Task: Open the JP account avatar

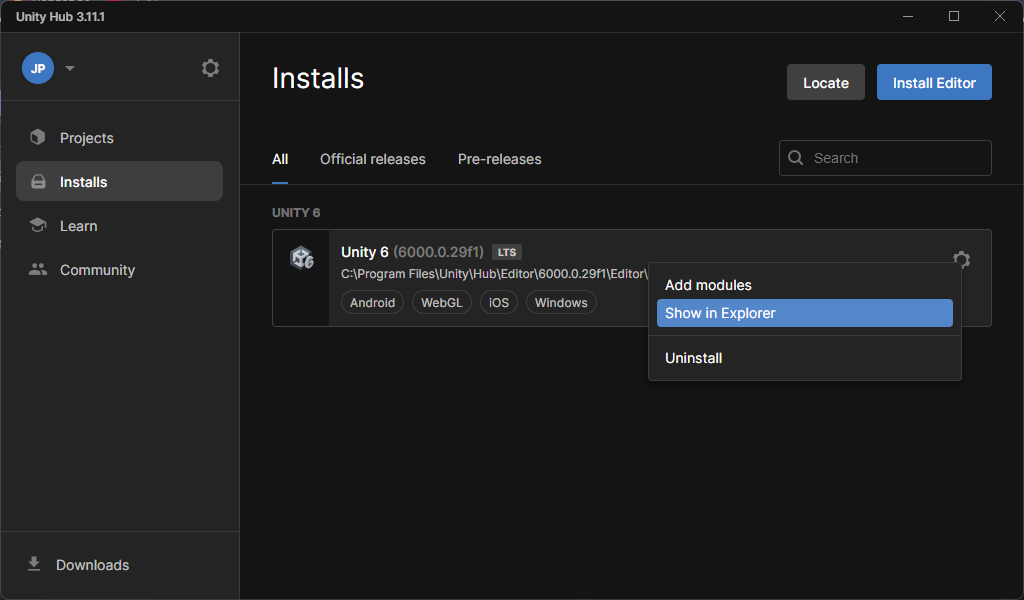Action: pyautogui.click(x=38, y=68)
